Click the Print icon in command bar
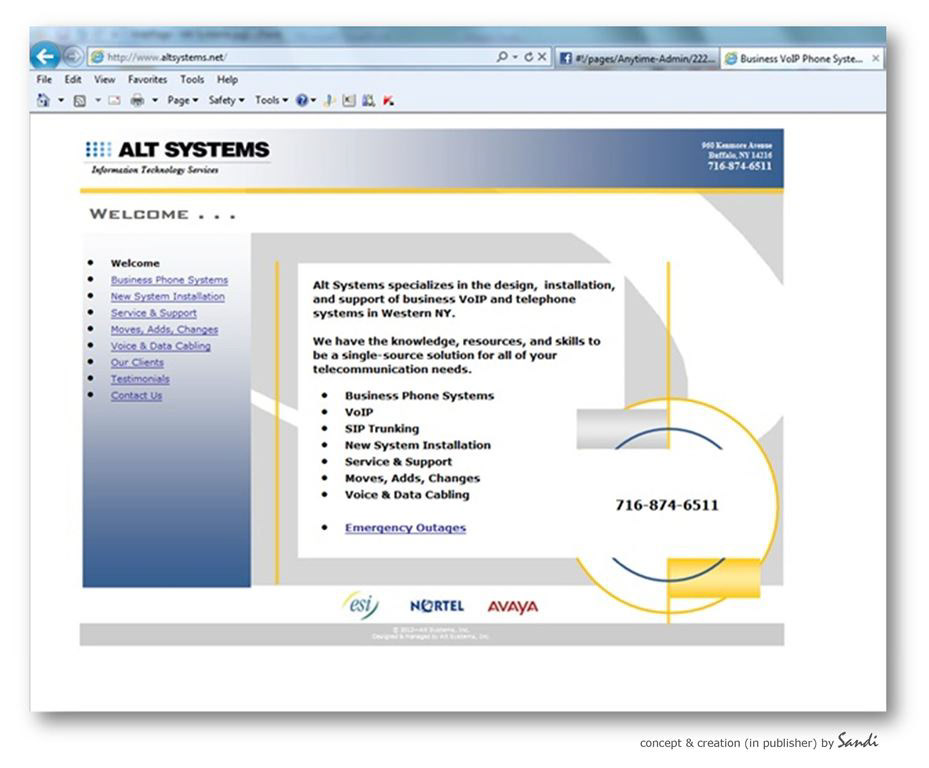This screenshot has height=768, width=929. [x=137, y=100]
